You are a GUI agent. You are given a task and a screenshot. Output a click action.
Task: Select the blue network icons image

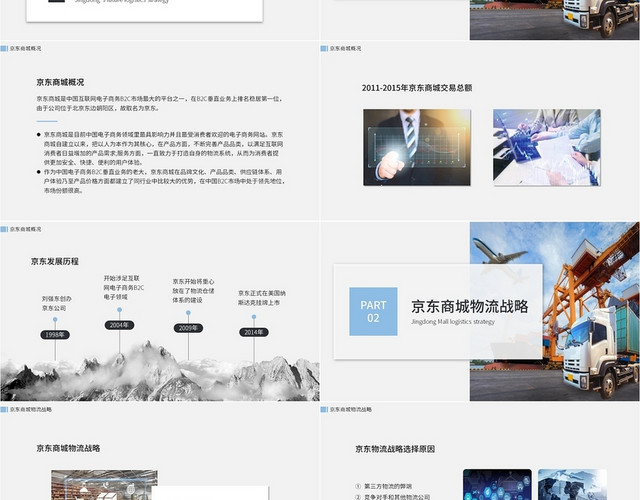[x=497, y=484]
